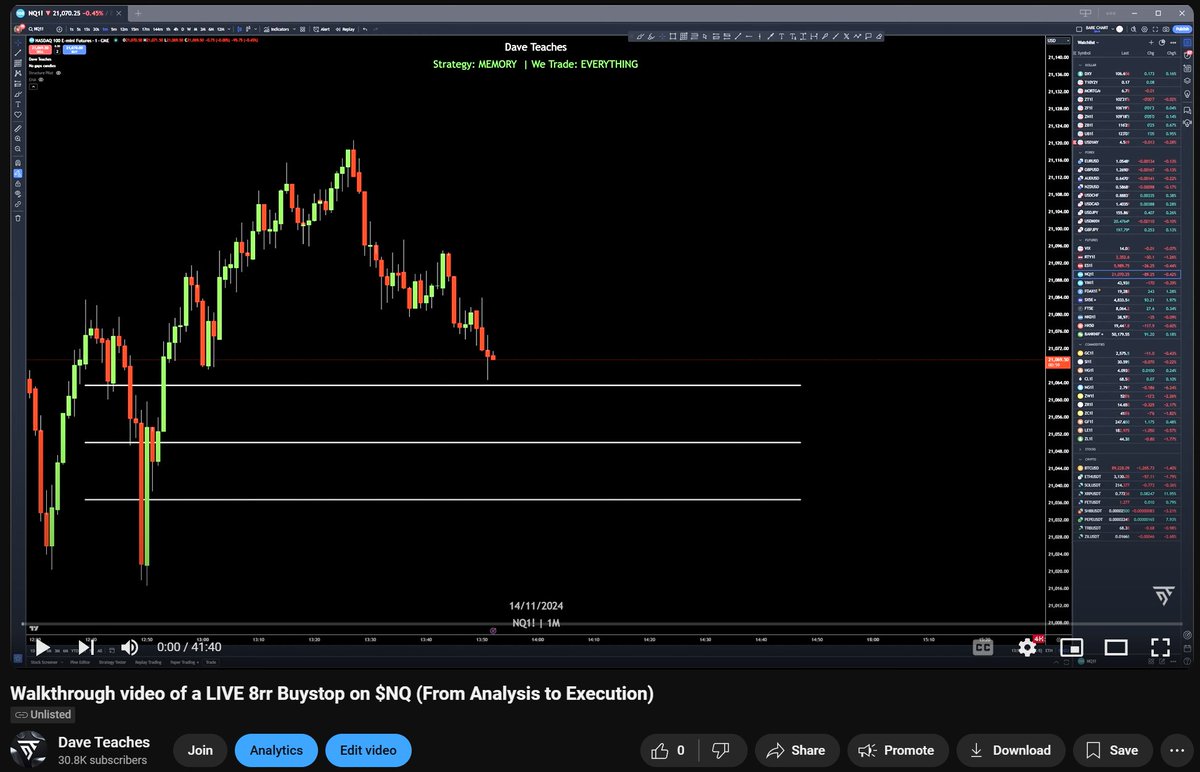Toggle theater mode on the player
The image size is (1200, 772).
click(x=1116, y=647)
